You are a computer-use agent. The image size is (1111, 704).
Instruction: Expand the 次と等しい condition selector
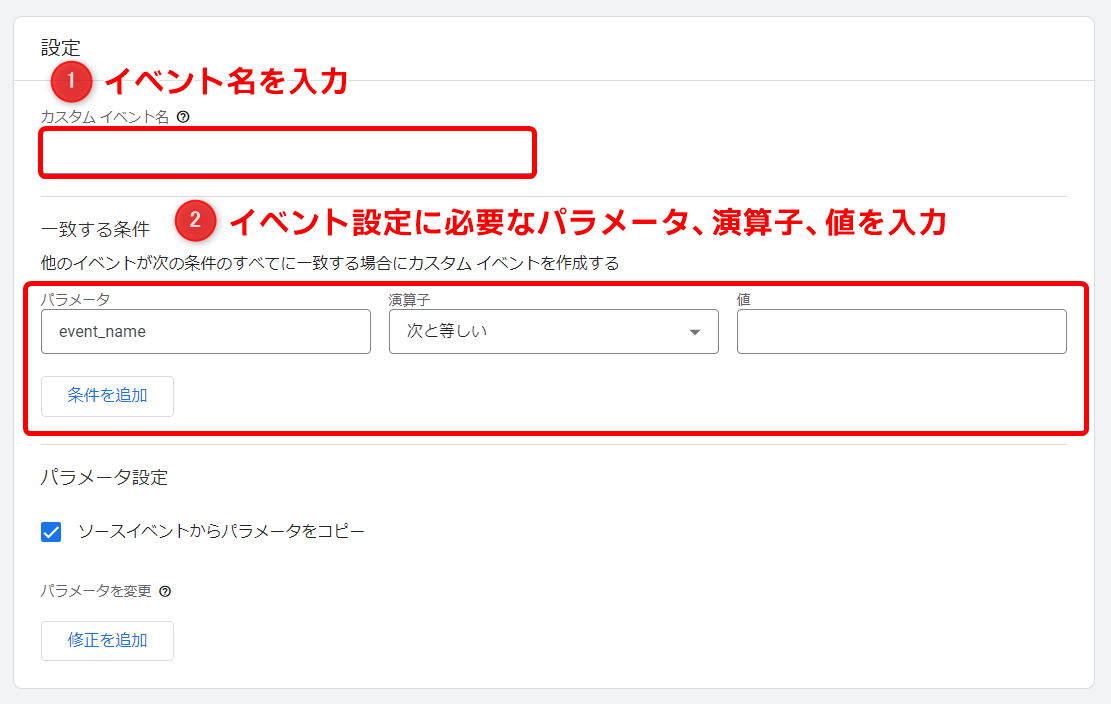tap(553, 331)
